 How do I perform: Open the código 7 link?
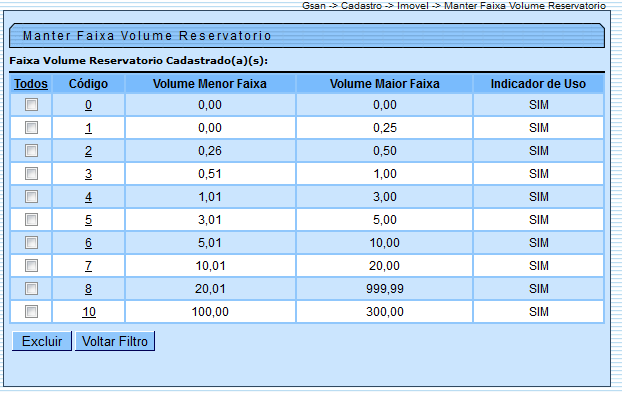pos(88,266)
